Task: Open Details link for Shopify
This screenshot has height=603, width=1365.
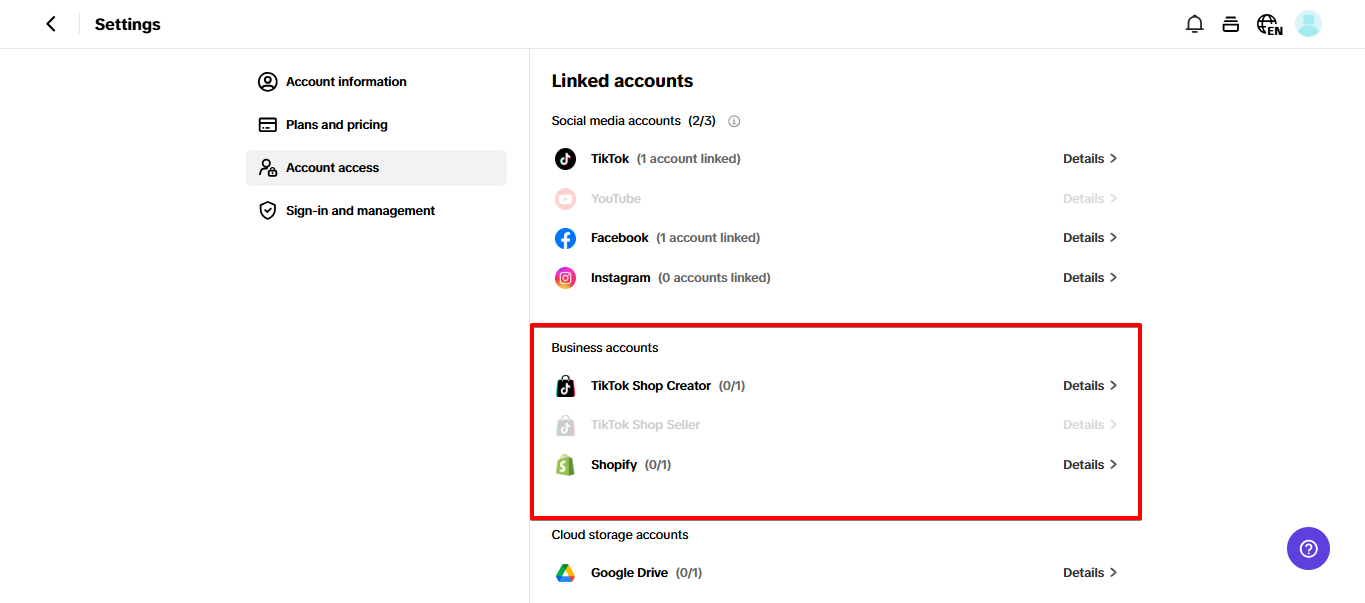Action: pos(1089,465)
